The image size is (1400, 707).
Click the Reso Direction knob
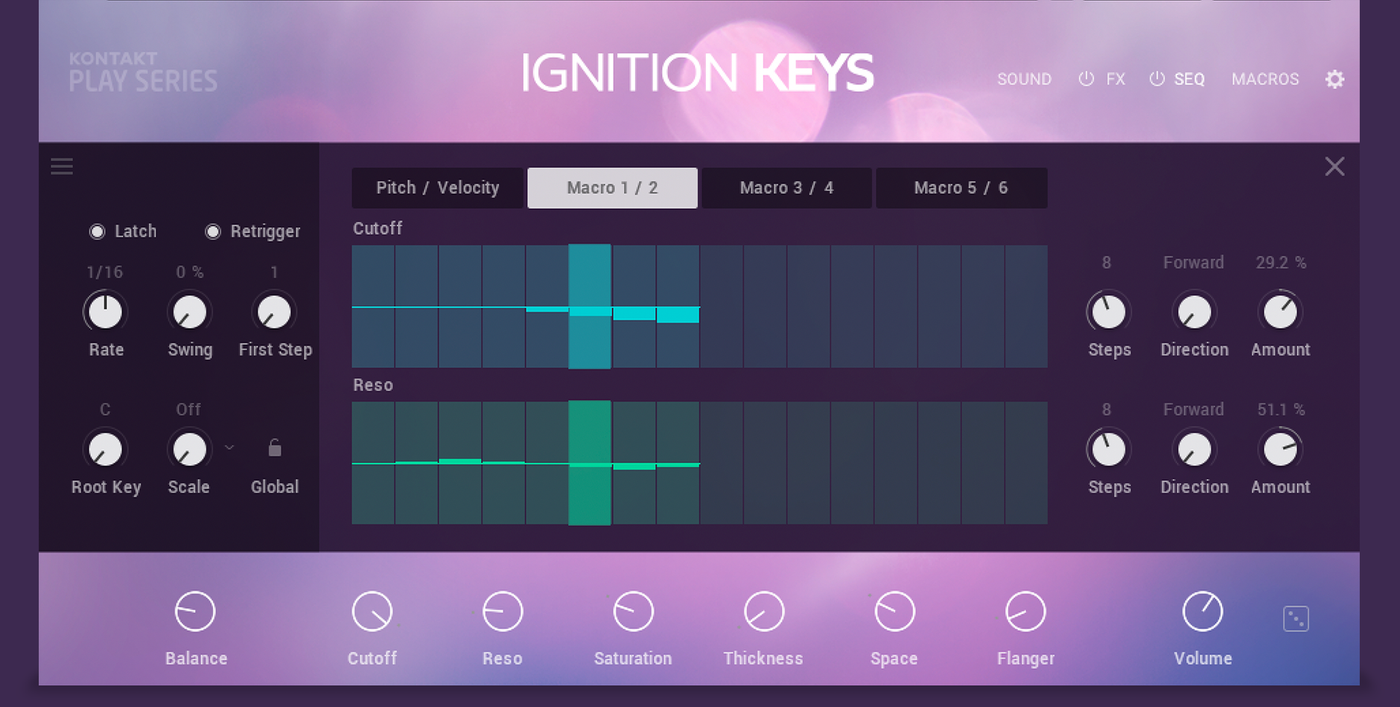point(1194,449)
